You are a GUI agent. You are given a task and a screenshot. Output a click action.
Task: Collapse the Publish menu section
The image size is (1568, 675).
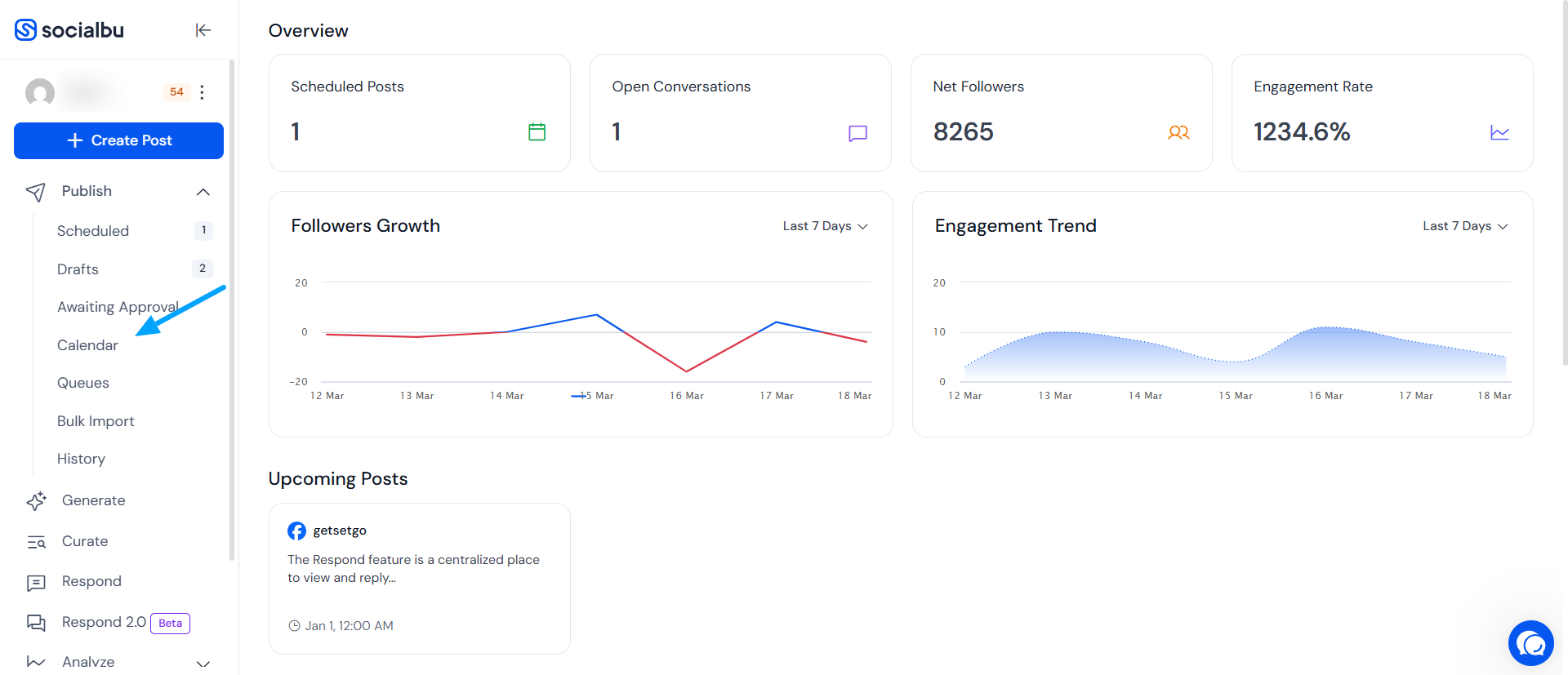(x=203, y=192)
